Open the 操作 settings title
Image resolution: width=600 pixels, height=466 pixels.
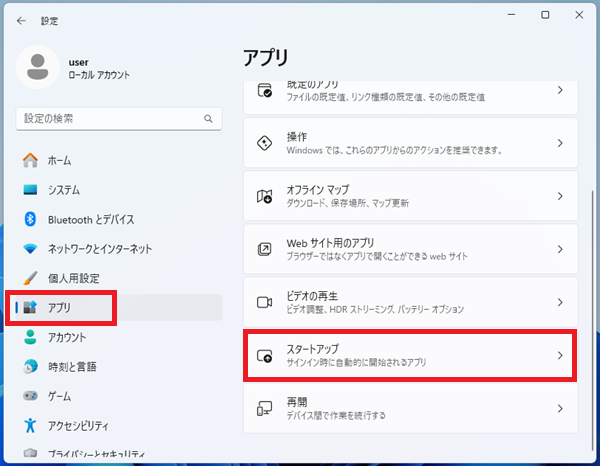[x=297, y=137]
